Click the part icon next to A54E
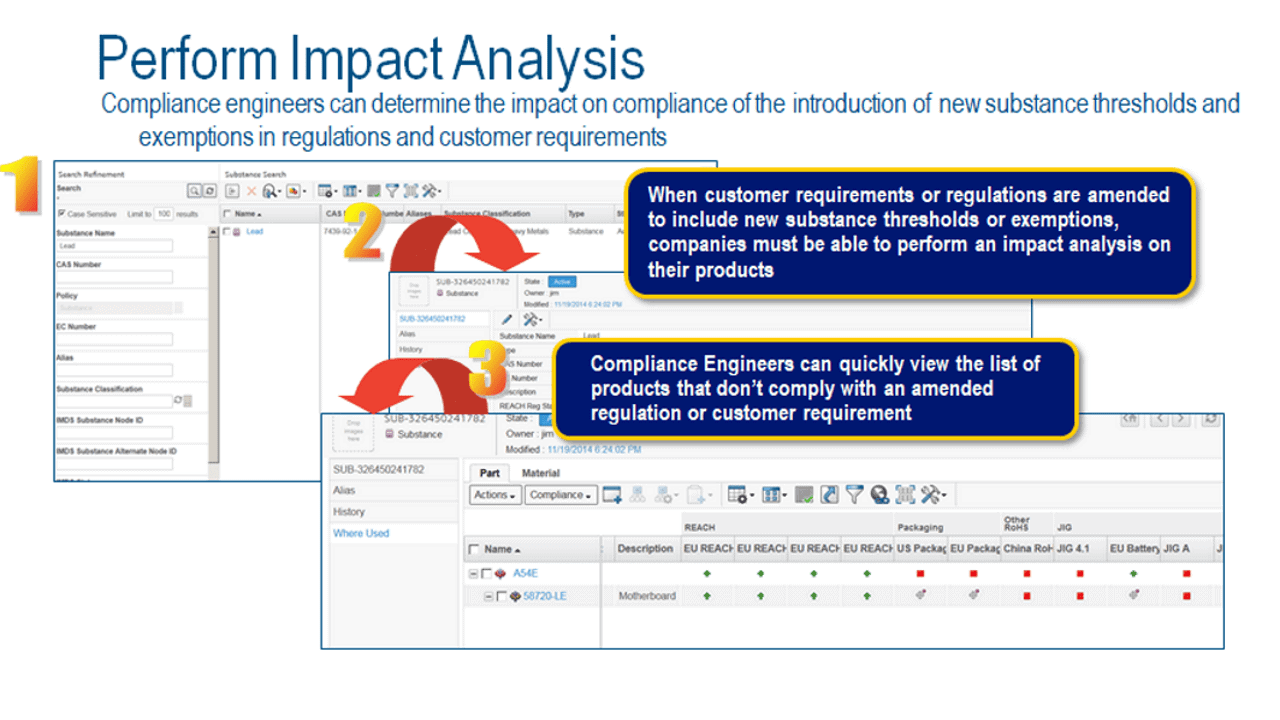The width and height of the screenshot is (1280, 720). coord(500,574)
